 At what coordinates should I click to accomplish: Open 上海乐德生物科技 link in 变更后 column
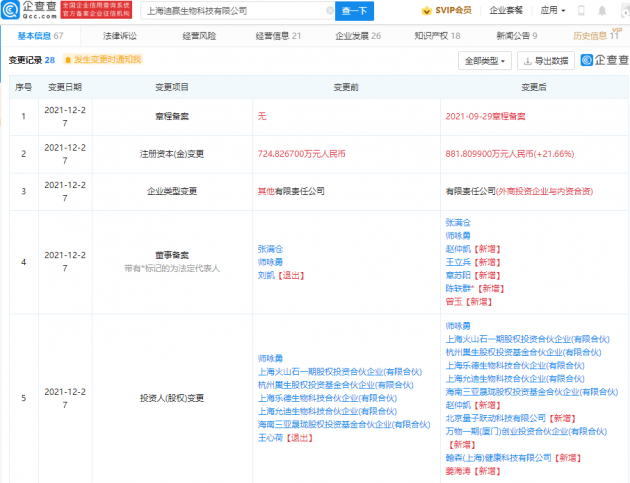click(515, 366)
